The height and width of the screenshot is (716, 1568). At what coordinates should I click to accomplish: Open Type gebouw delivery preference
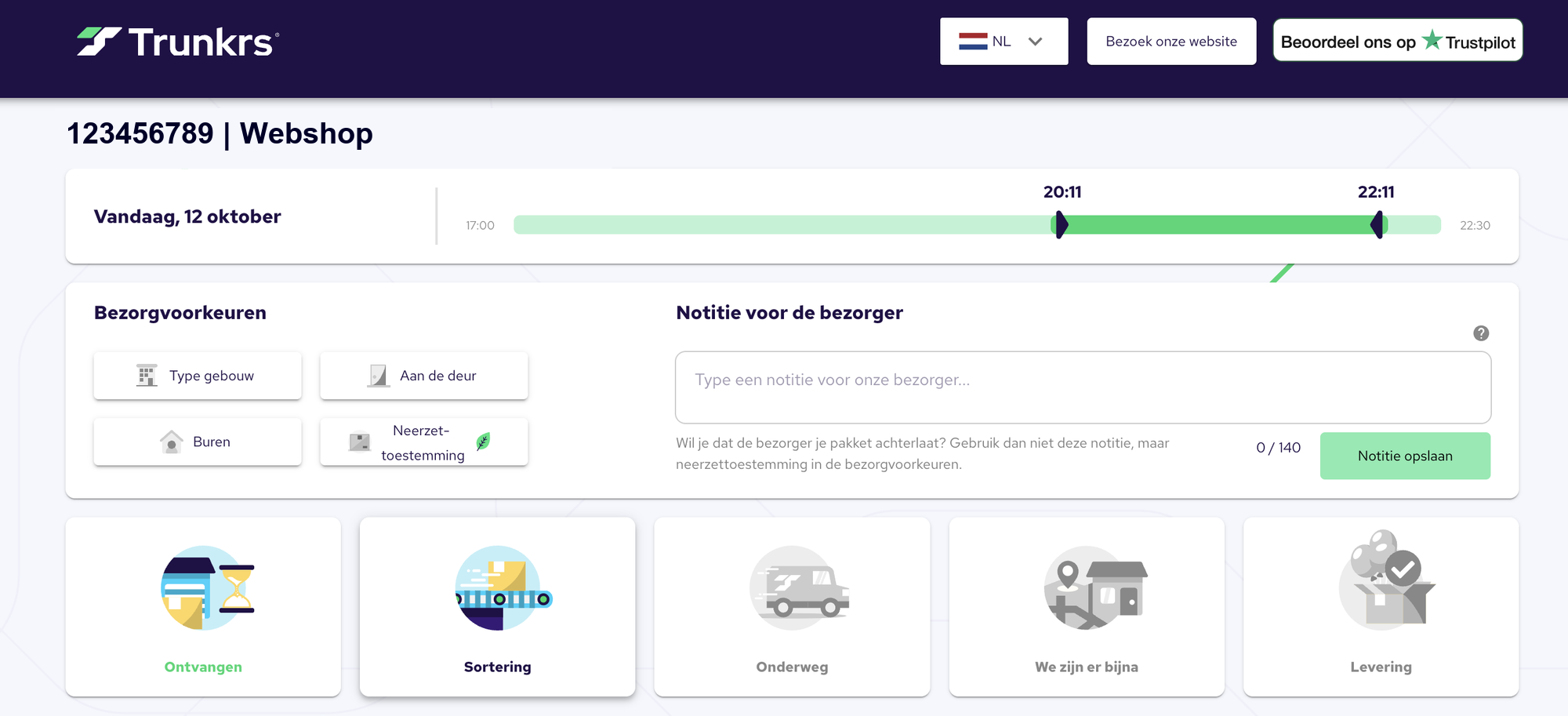198,376
